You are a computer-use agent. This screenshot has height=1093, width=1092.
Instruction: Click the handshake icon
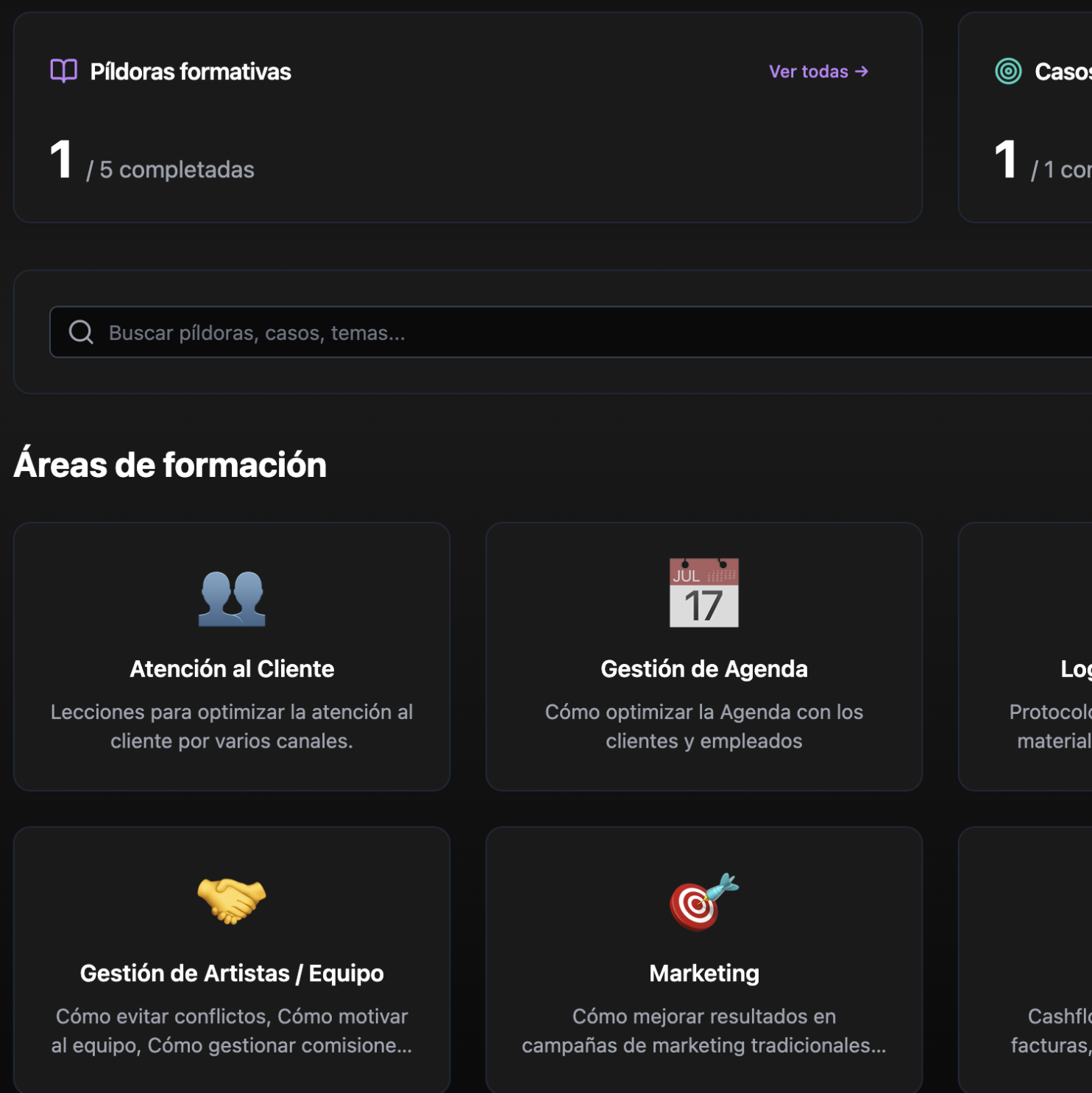coord(232,899)
